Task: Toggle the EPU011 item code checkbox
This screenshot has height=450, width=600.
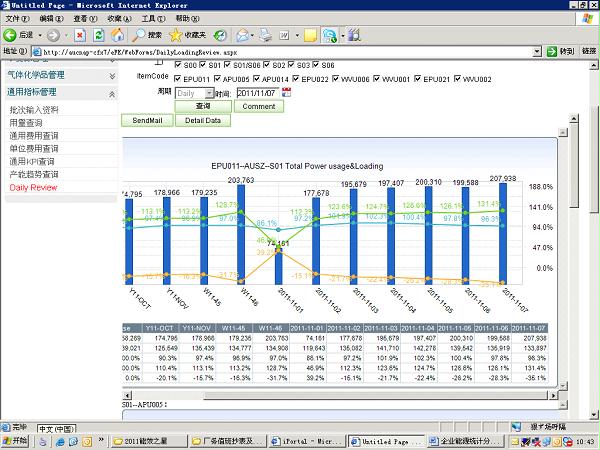Action: pyautogui.click(x=177, y=78)
